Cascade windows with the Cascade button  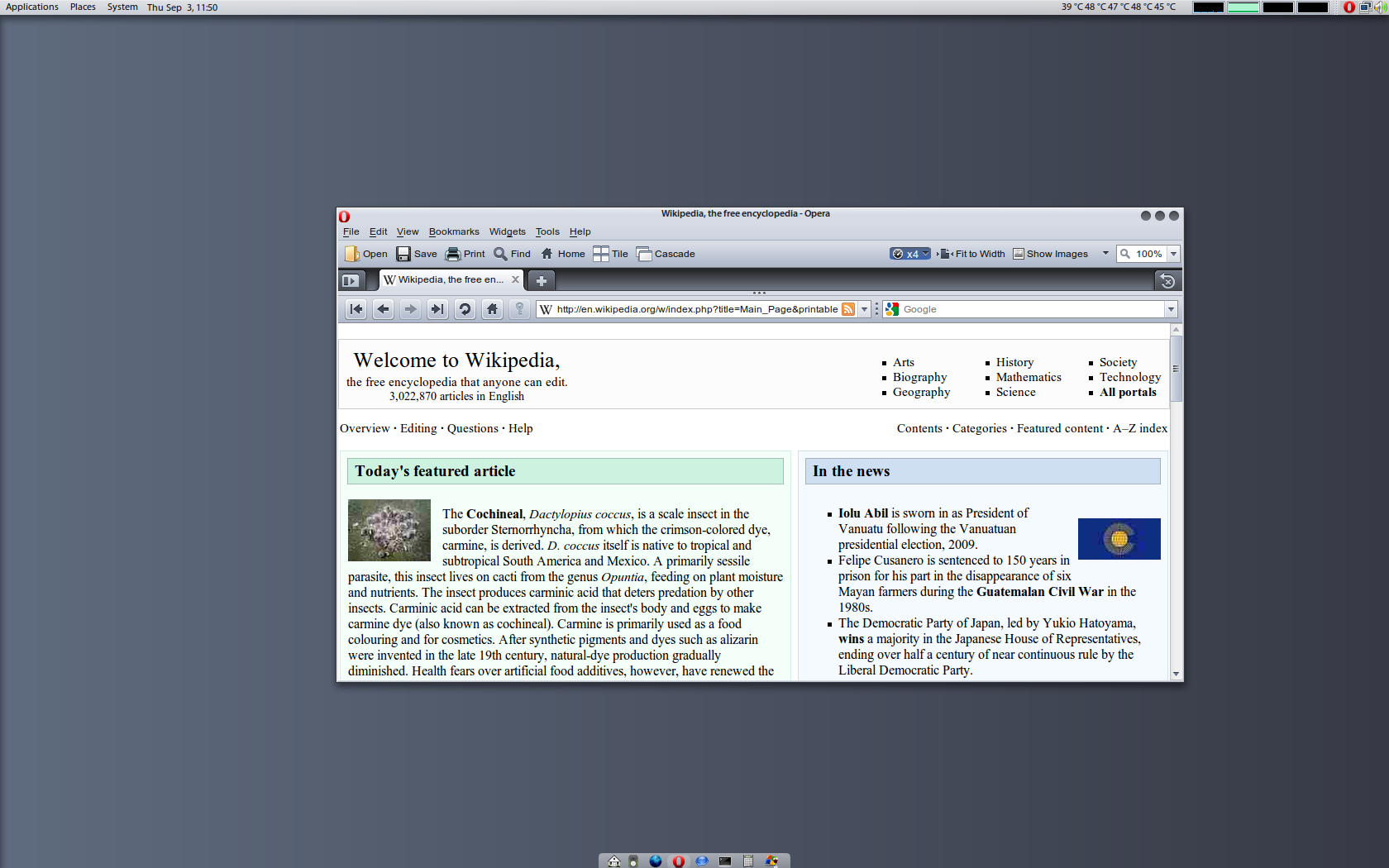[x=666, y=254]
